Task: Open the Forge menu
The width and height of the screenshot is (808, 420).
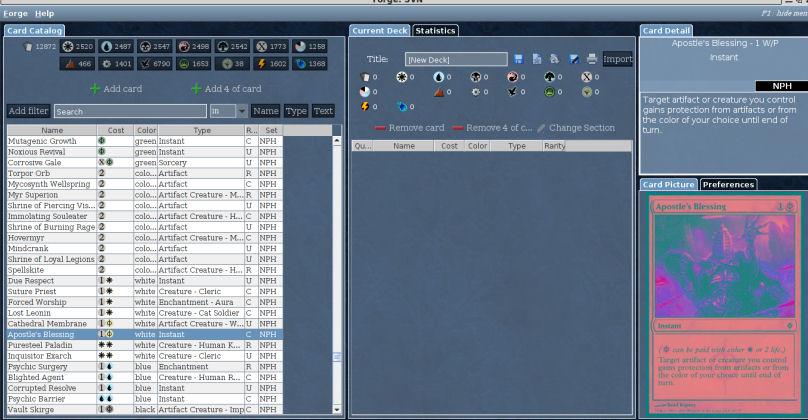Action: 15,14
